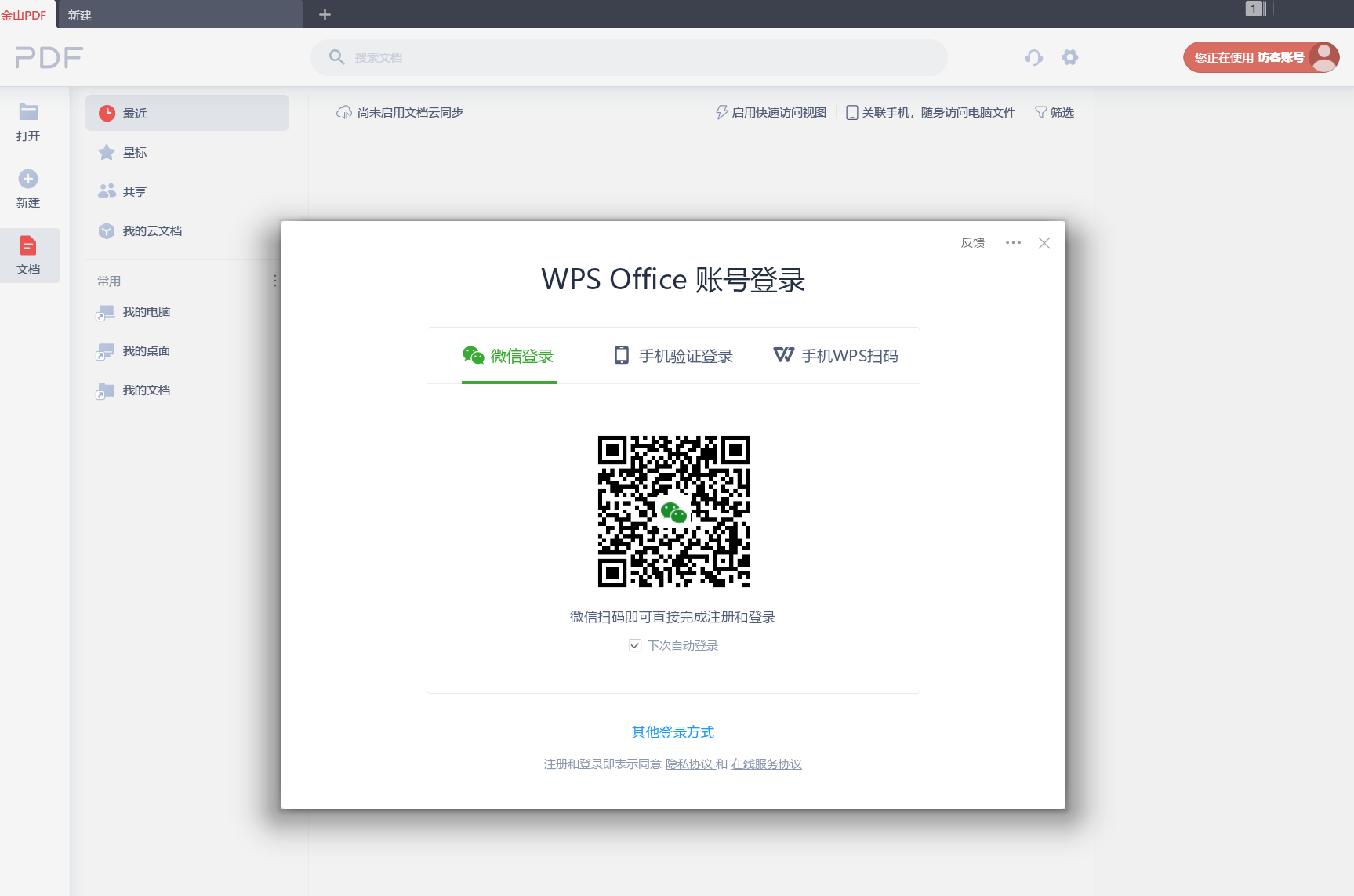
Task: Open 在线服务协议 link
Action: [767, 764]
